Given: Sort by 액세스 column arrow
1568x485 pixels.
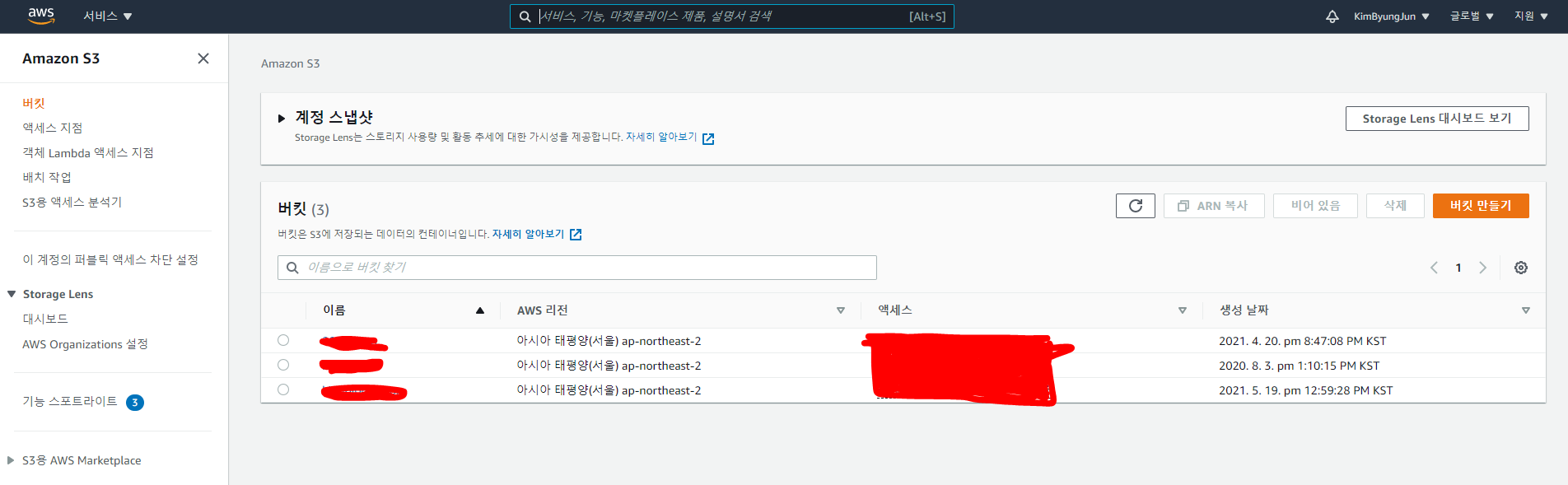Looking at the screenshot, I should click(x=1183, y=310).
